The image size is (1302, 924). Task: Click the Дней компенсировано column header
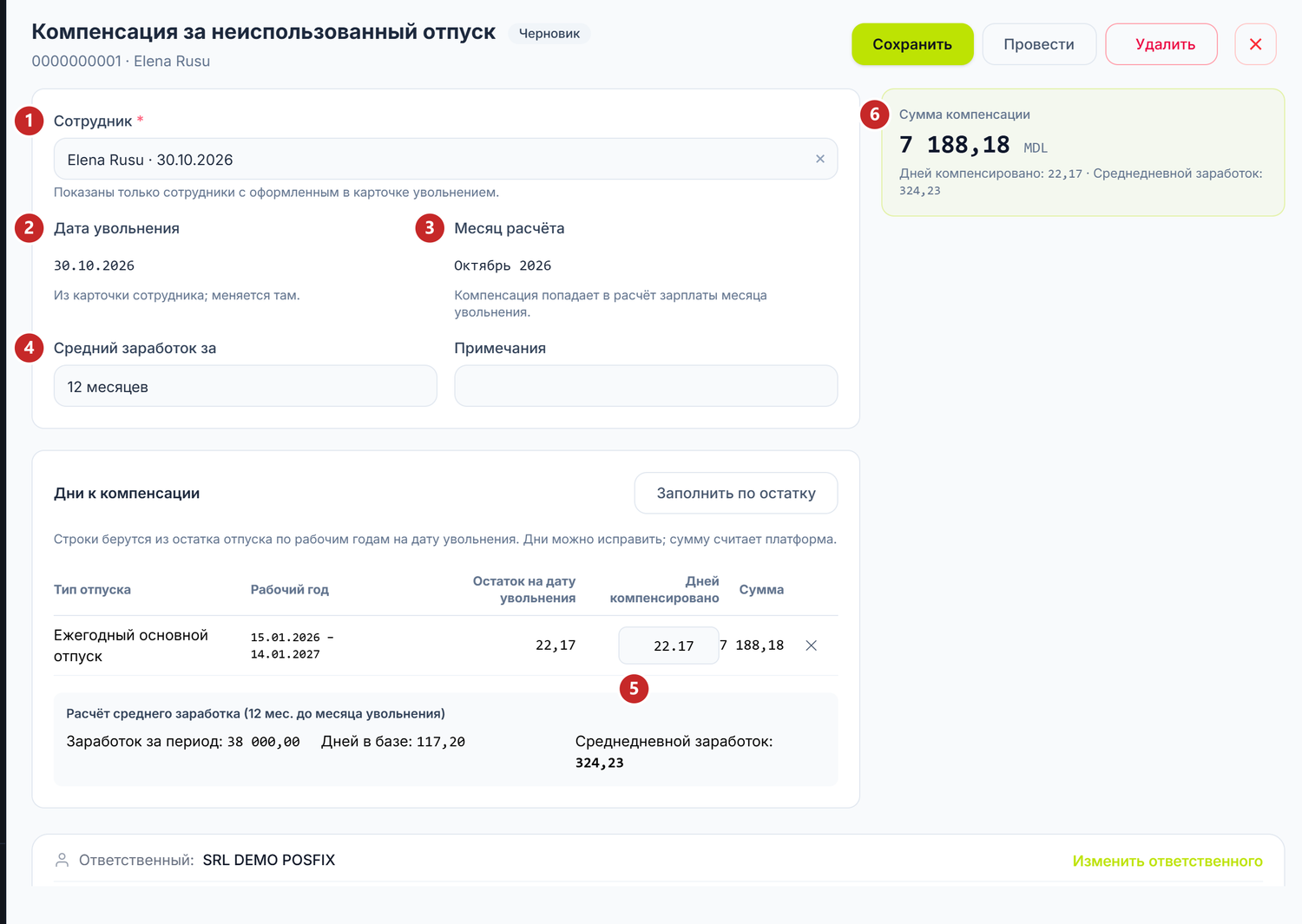(665, 589)
